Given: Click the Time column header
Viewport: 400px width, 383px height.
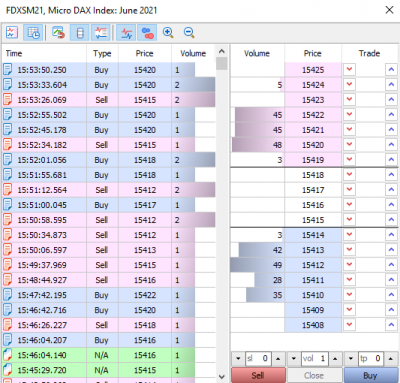Looking at the screenshot, I should click(14, 53).
